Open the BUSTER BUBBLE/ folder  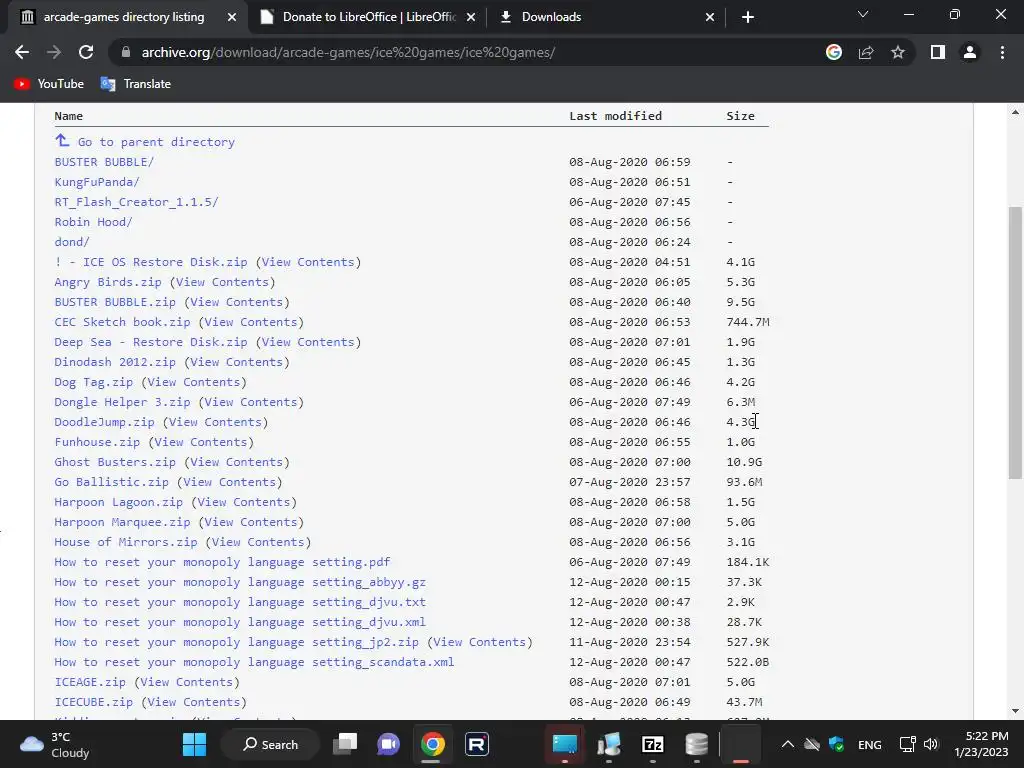[104, 162]
